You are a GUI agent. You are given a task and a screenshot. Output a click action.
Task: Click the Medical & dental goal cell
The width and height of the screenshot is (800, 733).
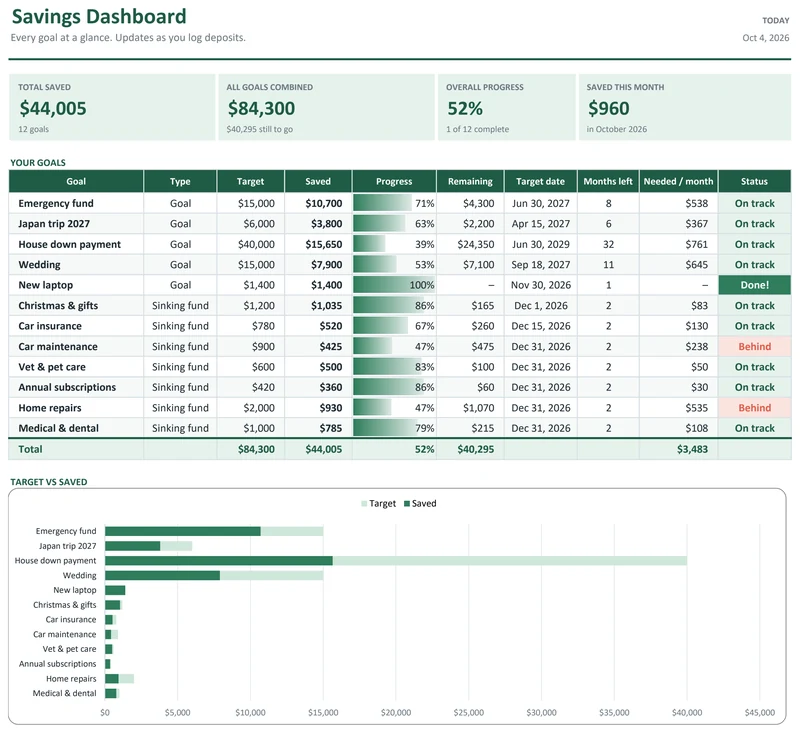[76, 428]
